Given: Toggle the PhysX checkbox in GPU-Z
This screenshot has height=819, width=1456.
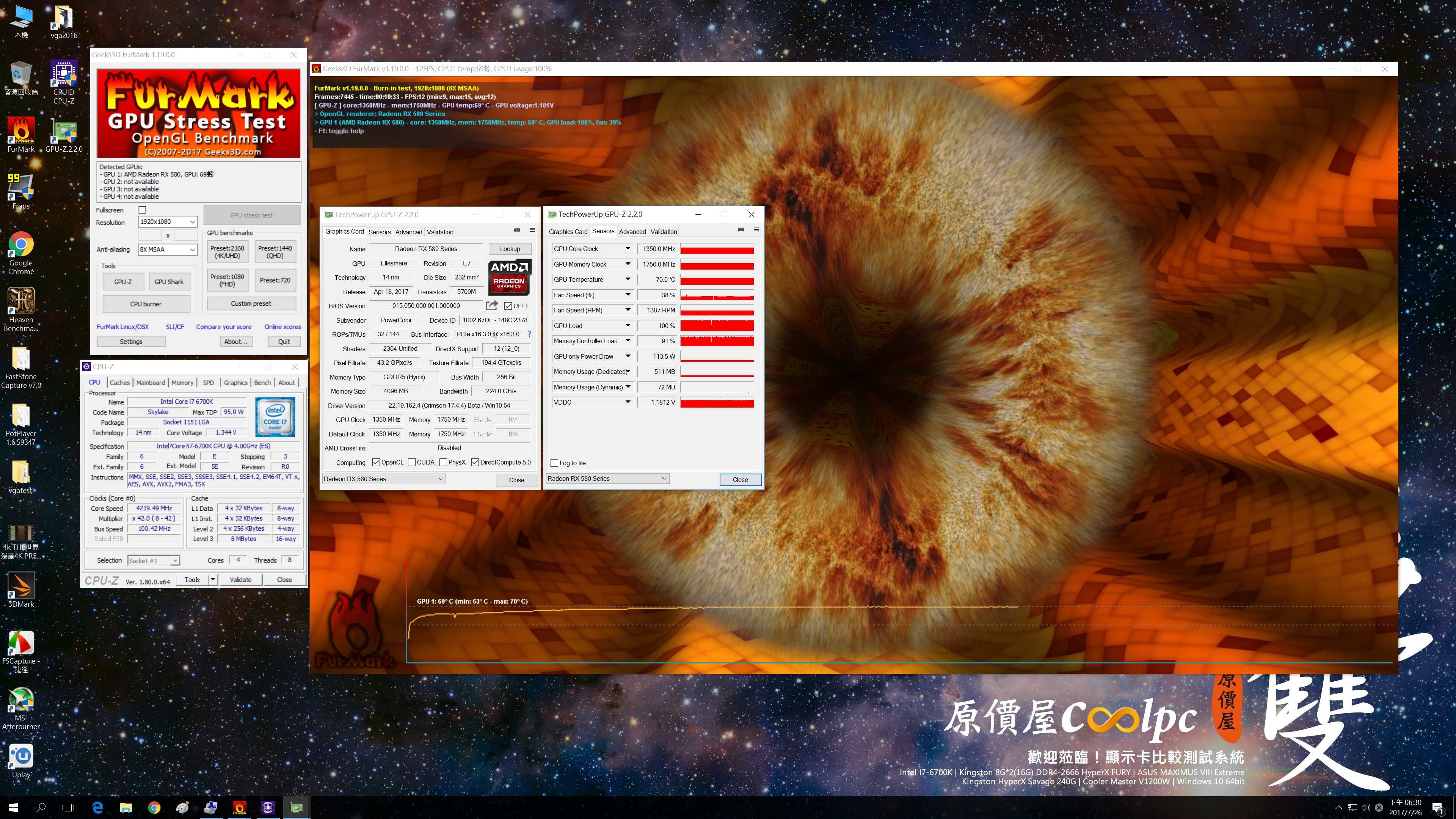Looking at the screenshot, I should [x=443, y=462].
